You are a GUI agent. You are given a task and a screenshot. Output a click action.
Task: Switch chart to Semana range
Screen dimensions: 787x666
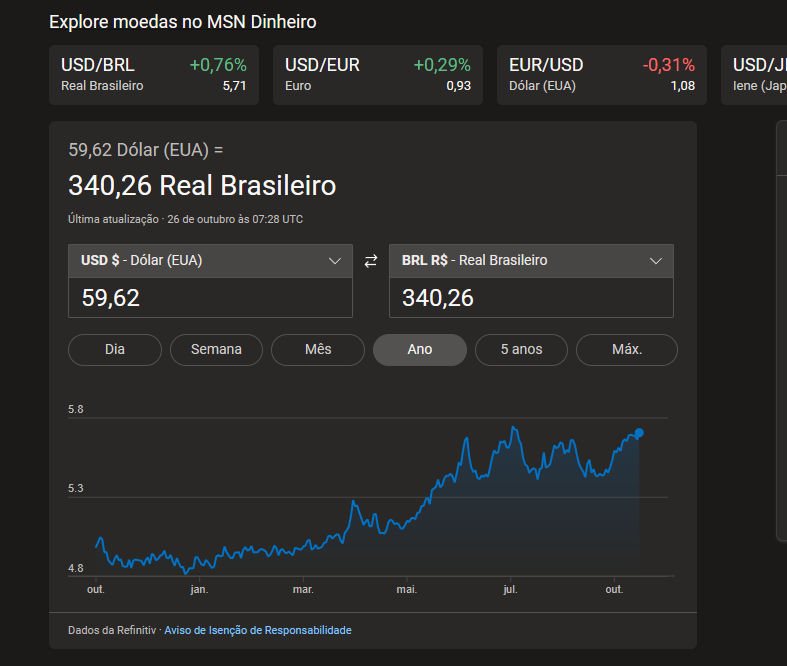coord(216,350)
